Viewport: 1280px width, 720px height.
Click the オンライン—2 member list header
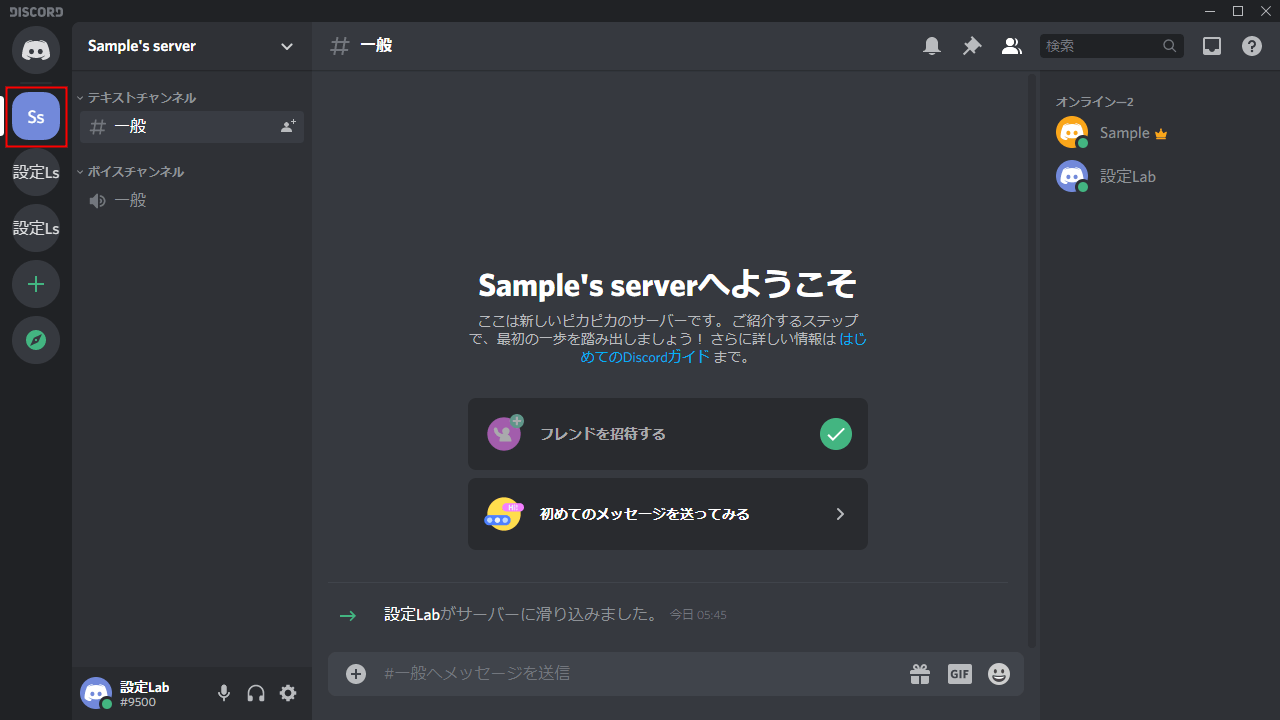coord(1095,102)
